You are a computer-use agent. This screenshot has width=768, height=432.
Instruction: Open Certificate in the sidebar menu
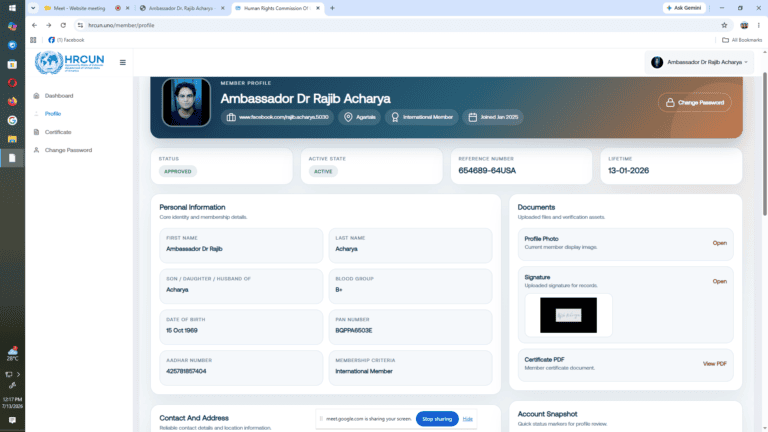coord(58,132)
